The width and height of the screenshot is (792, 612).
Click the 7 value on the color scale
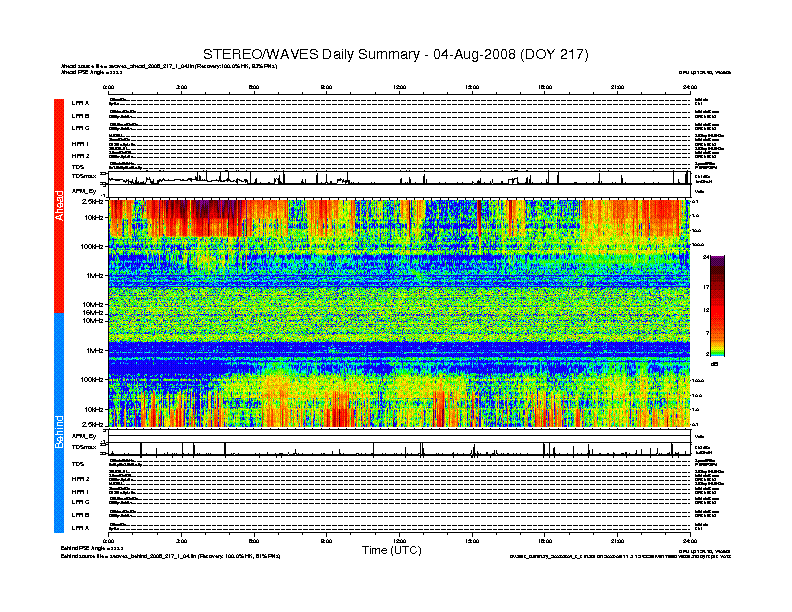coord(707,333)
